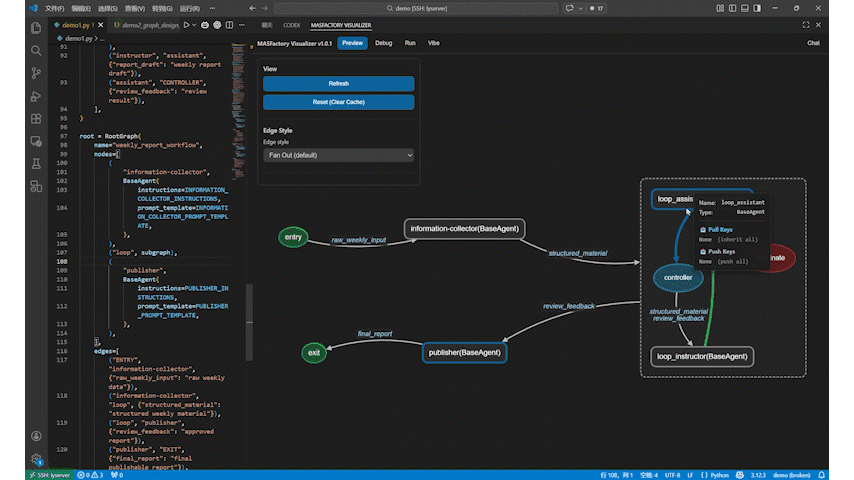Open the Accounts icon in activity bar
This screenshot has height=480, width=854.
[37, 436]
